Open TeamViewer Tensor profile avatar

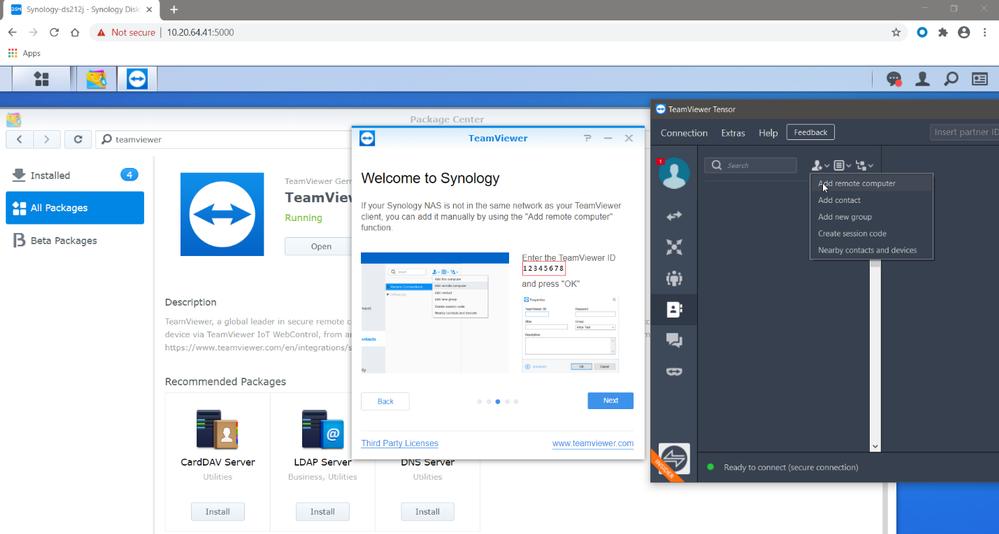tap(674, 173)
